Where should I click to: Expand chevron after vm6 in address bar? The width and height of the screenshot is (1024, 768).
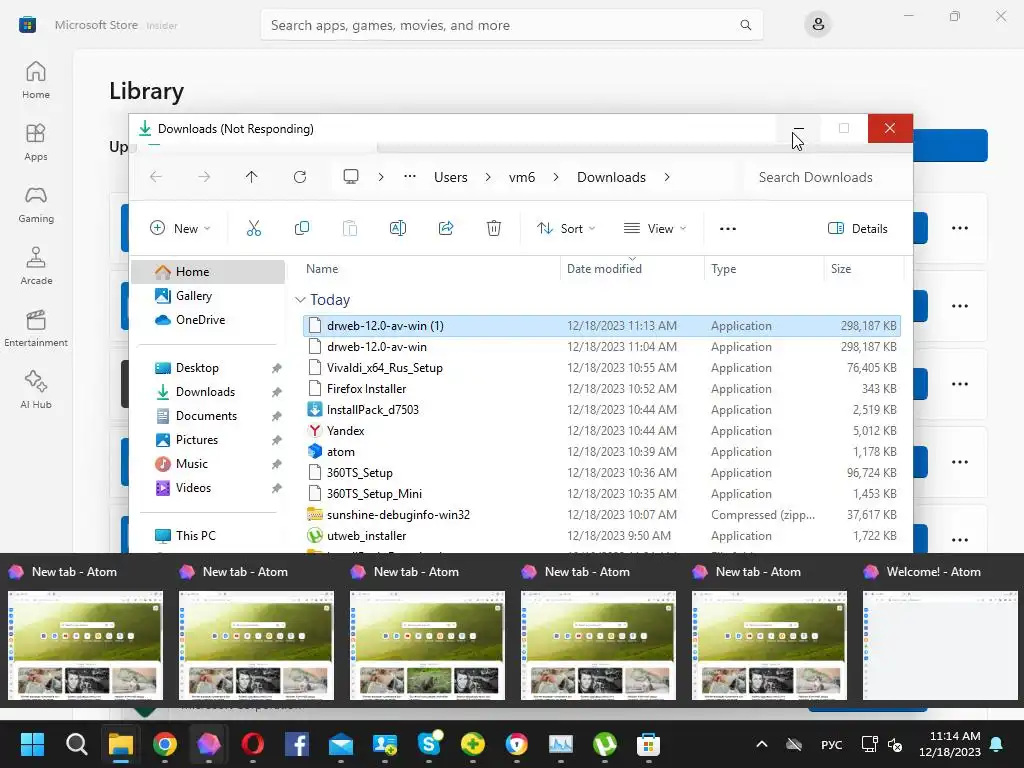pyautogui.click(x=556, y=177)
